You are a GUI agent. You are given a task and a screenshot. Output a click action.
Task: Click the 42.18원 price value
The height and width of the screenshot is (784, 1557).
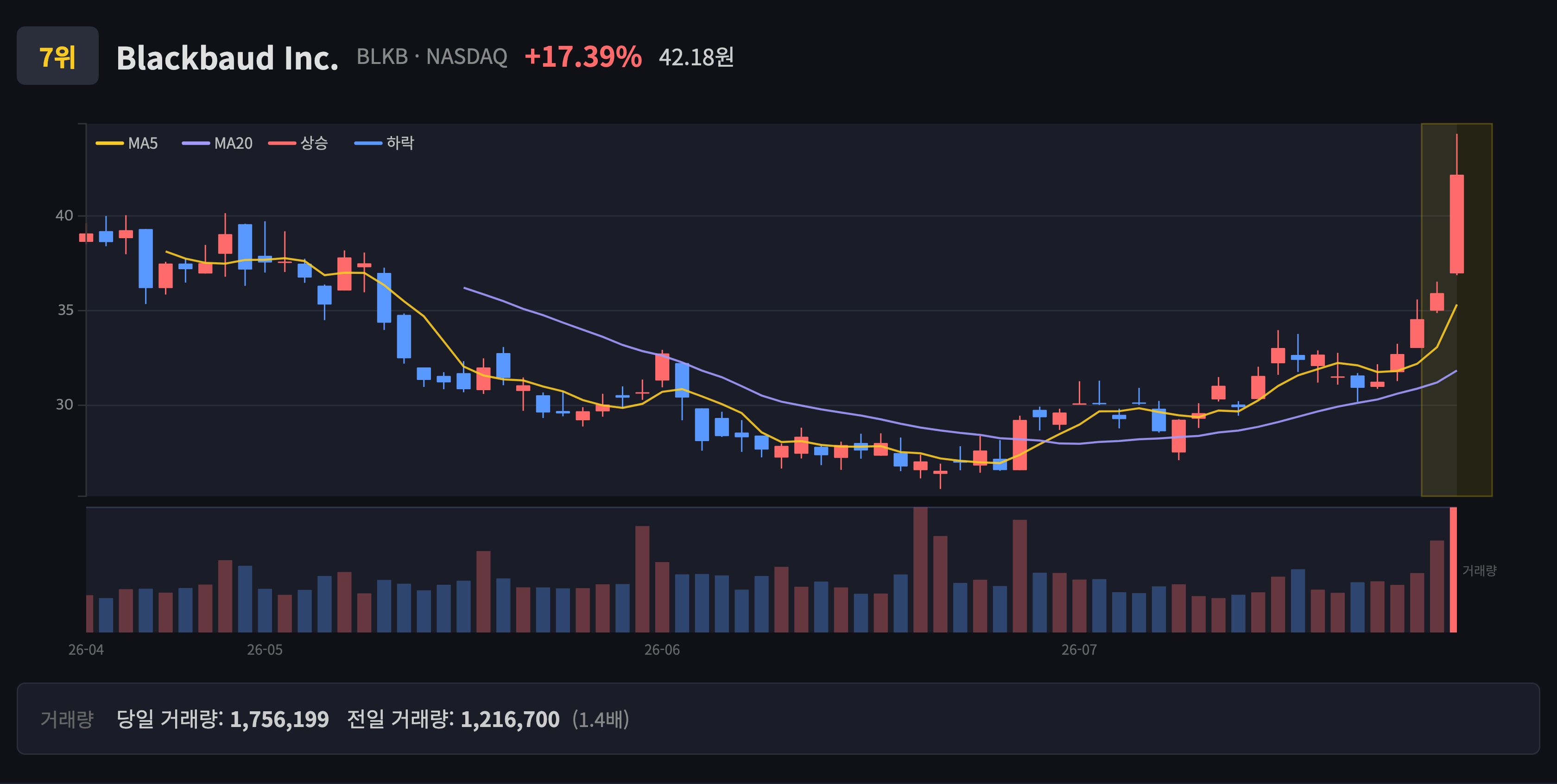tap(696, 57)
